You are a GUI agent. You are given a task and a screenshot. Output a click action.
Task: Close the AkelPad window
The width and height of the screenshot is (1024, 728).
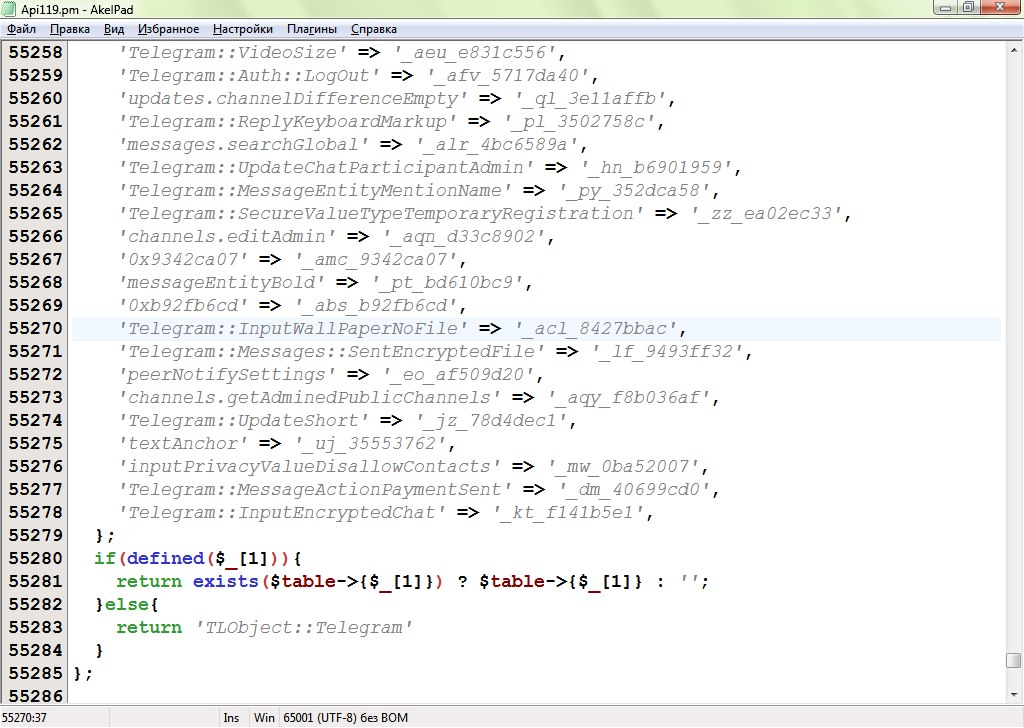coord(1000,7)
